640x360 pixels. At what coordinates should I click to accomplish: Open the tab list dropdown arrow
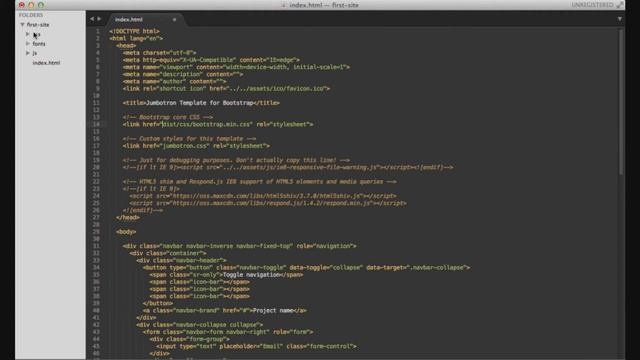[620, 19]
